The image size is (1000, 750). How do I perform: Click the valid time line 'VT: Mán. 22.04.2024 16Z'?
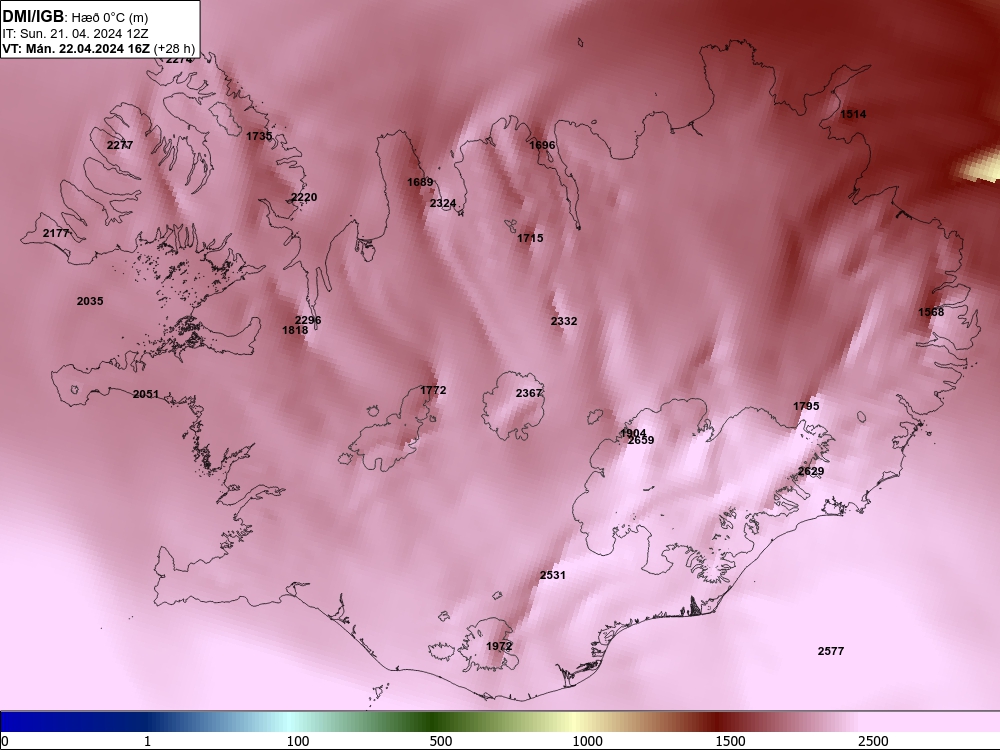pyautogui.click(x=77, y=49)
